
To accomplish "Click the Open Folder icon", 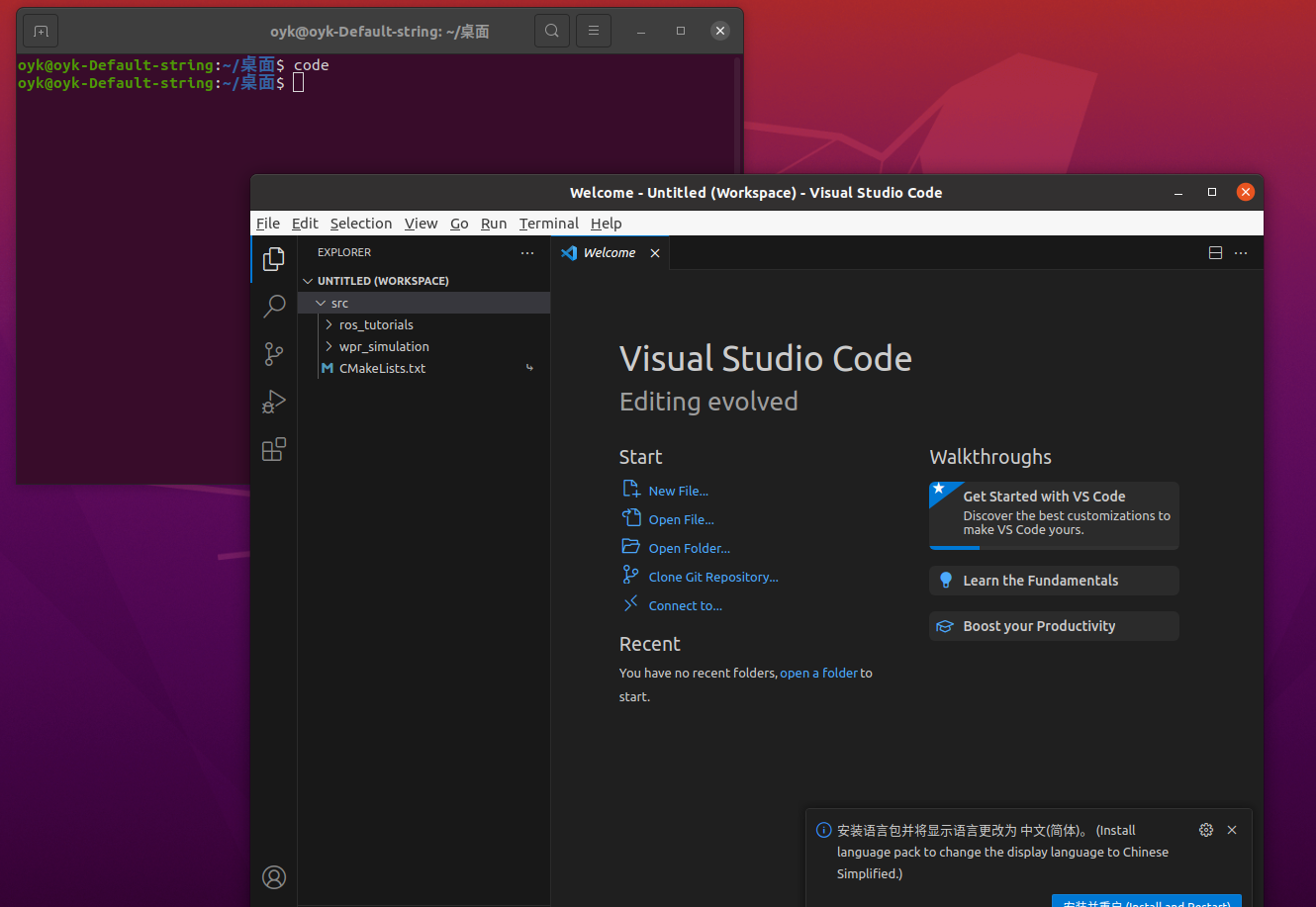I will (x=630, y=547).
